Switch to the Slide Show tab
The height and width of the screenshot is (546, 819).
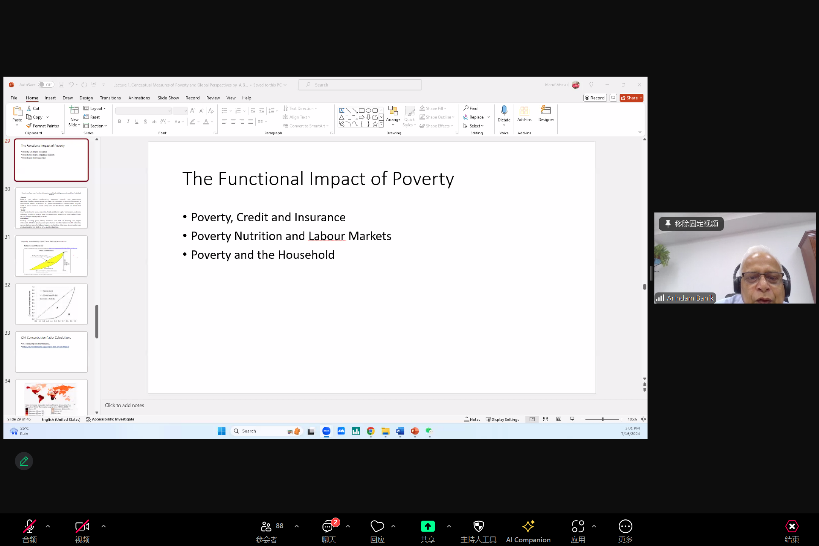(x=167, y=98)
